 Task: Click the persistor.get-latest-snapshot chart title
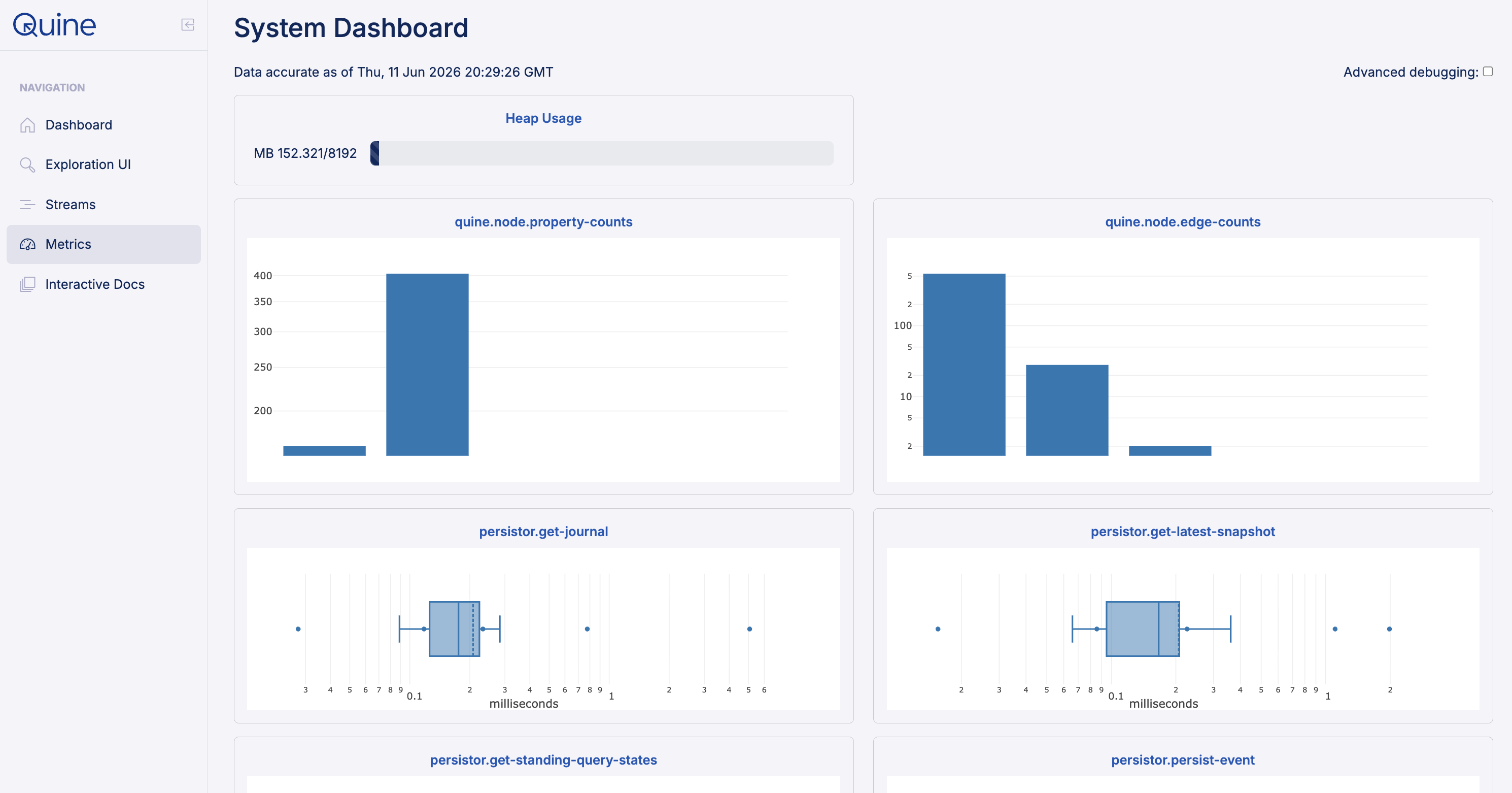tap(1183, 532)
